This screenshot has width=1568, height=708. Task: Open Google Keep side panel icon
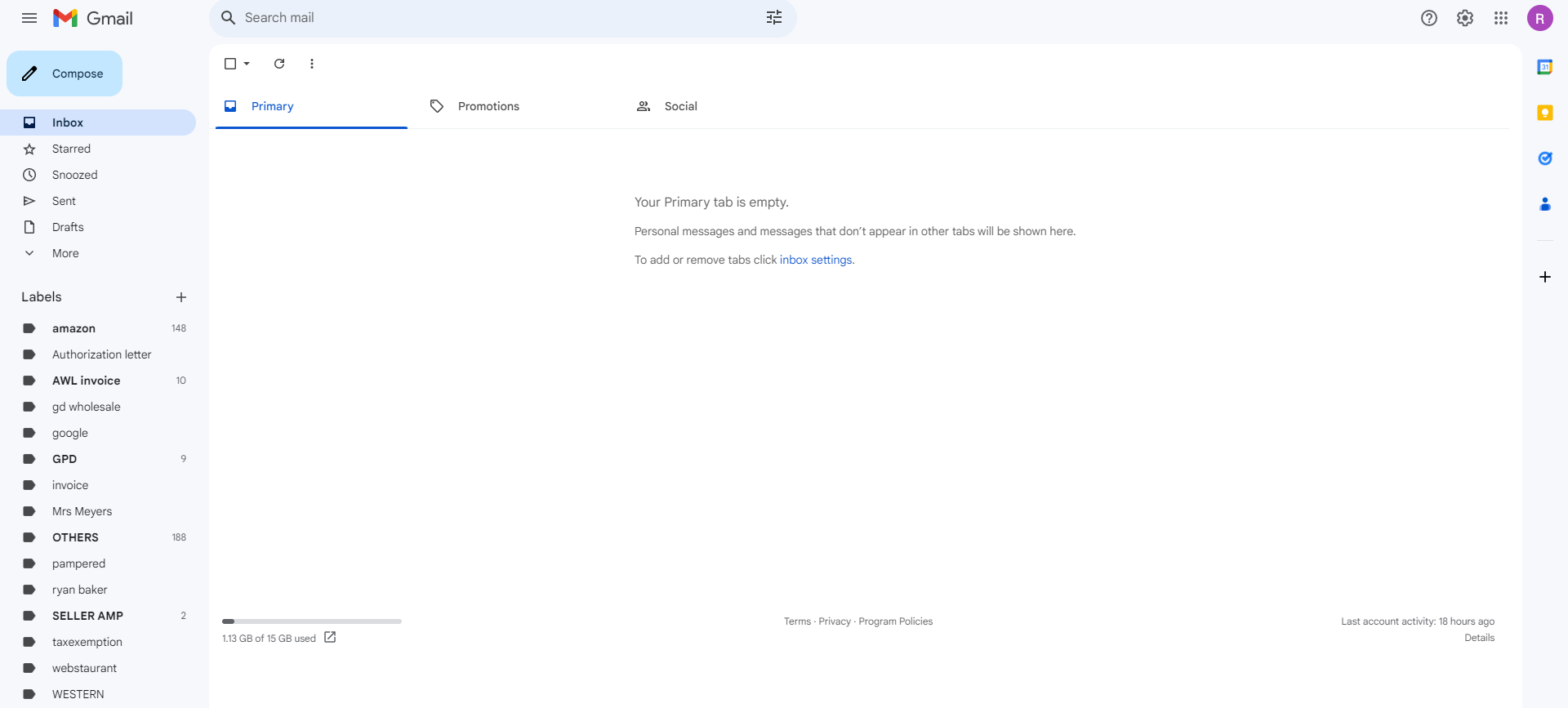[1544, 113]
